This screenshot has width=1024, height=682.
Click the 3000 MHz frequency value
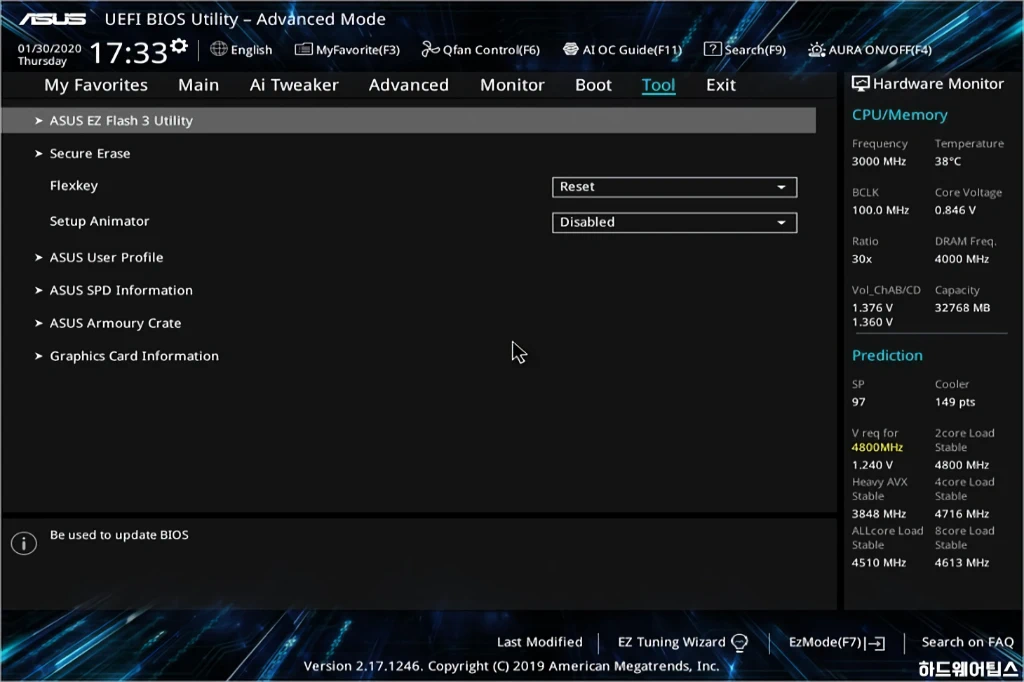pos(878,161)
